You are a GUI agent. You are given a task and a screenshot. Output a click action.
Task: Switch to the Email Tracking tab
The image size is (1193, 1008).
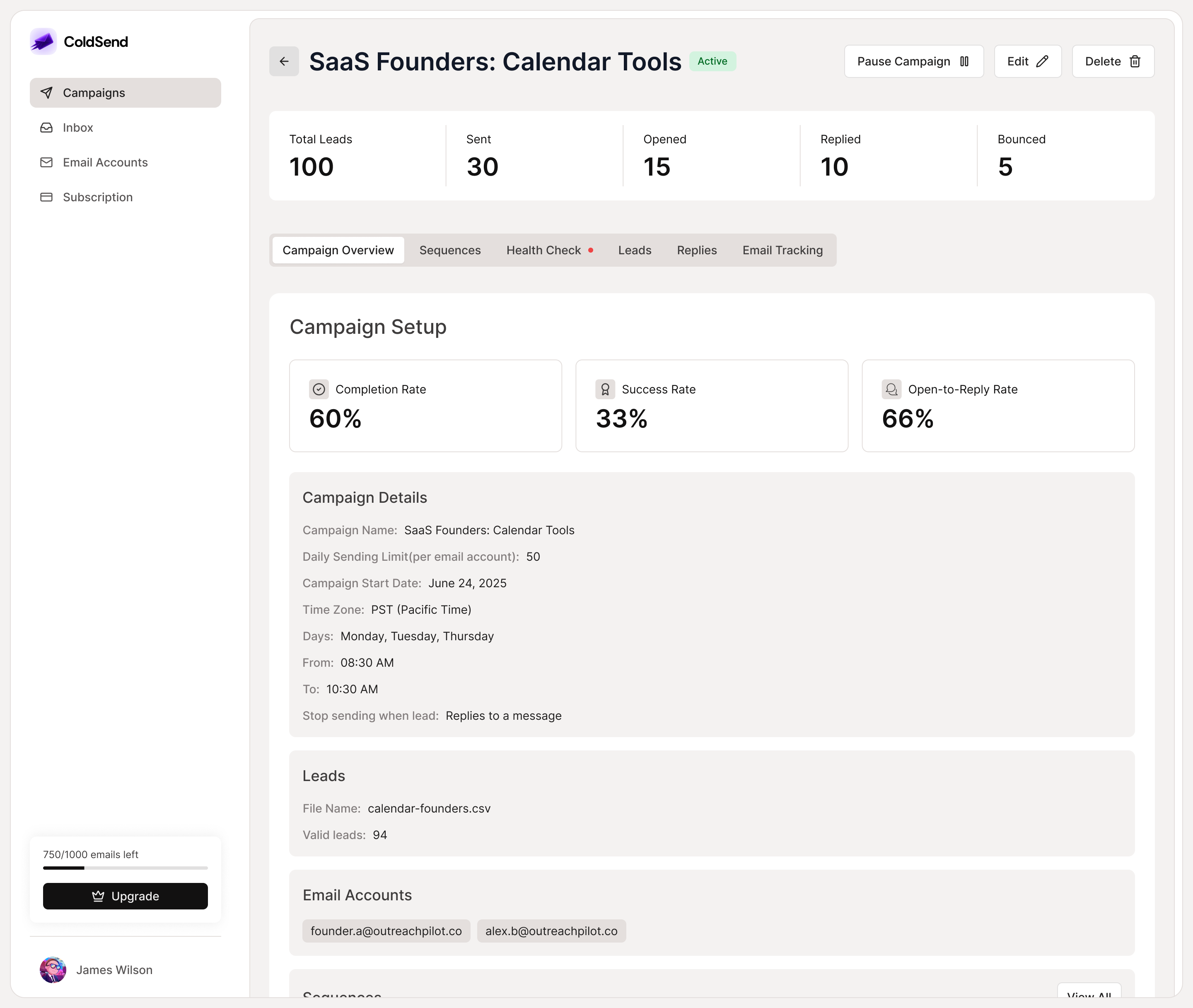pyautogui.click(x=782, y=250)
